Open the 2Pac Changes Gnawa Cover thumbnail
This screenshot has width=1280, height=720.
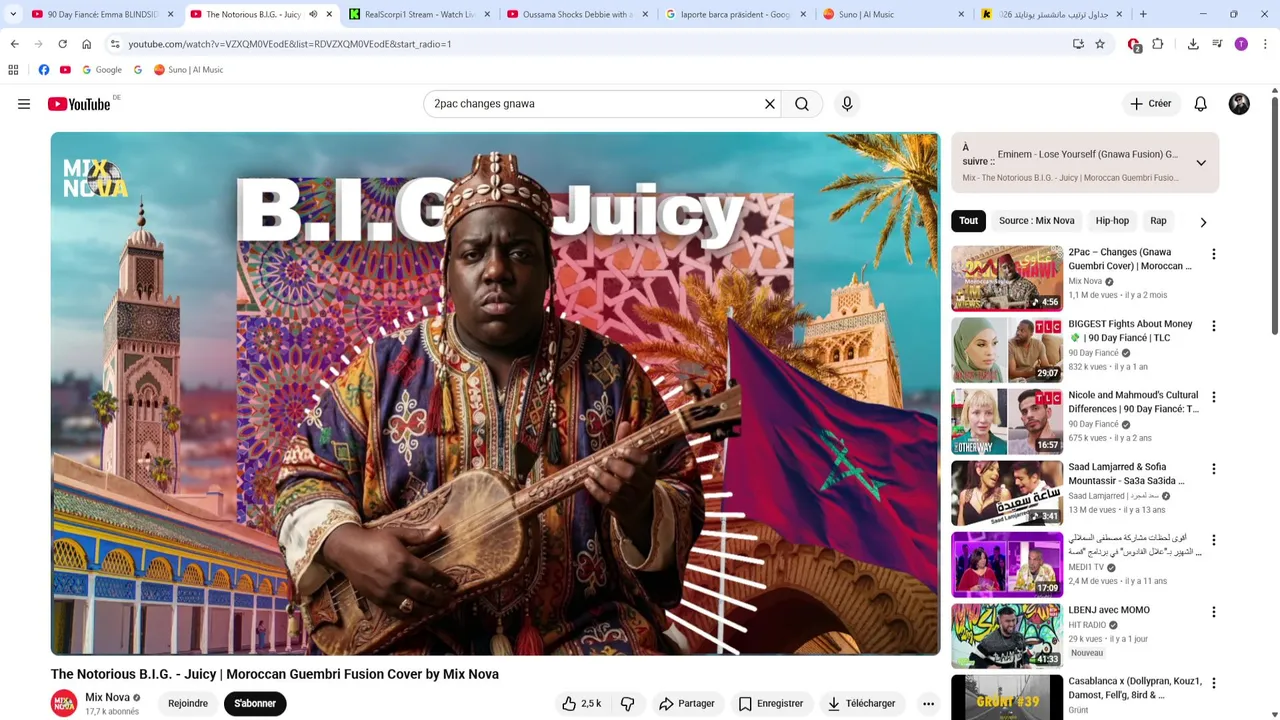click(1007, 278)
